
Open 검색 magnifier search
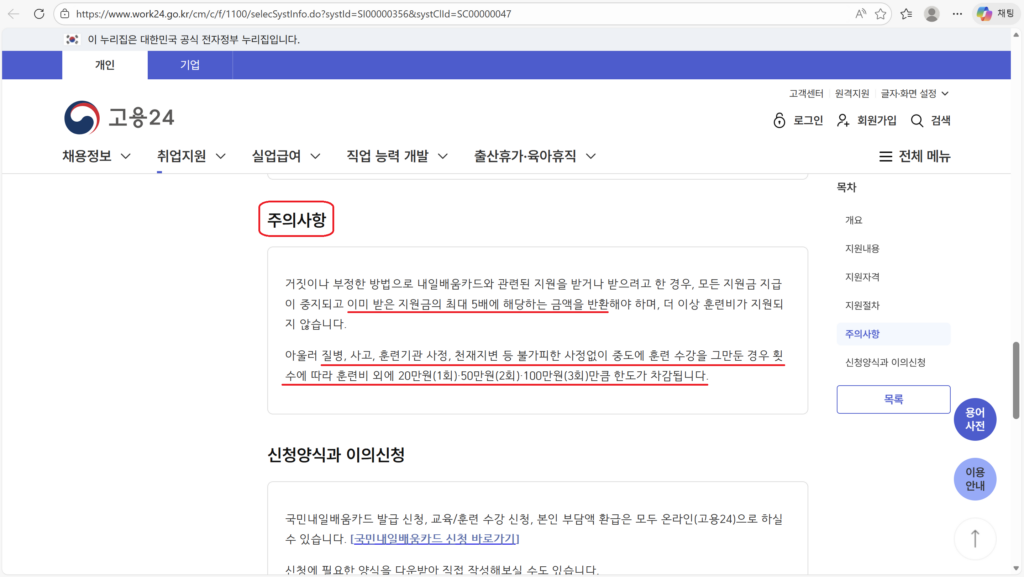pyautogui.click(x=917, y=121)
